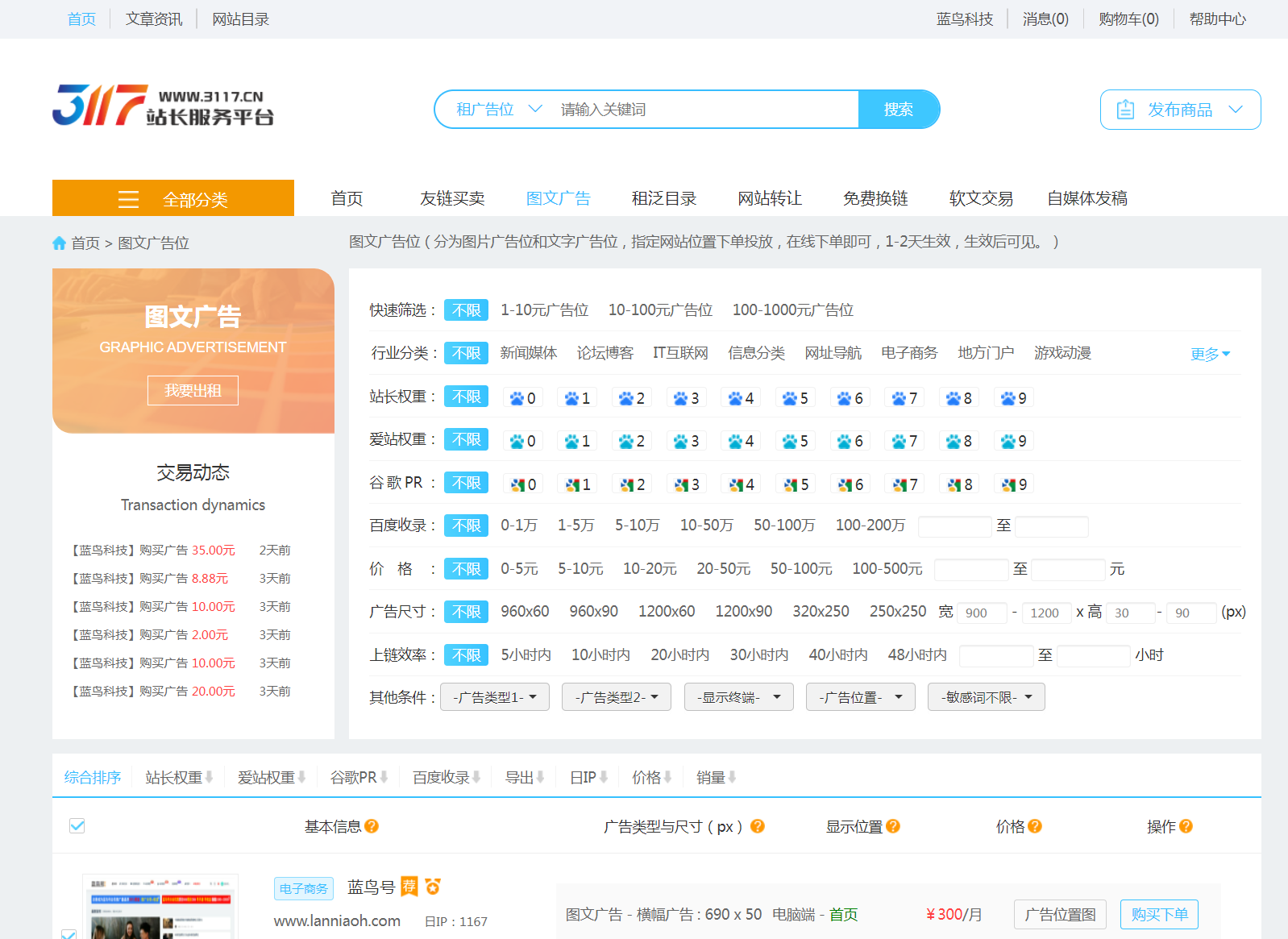Open the 显示终端 dropdown
1288x939 pixels.
click(738, 697)
